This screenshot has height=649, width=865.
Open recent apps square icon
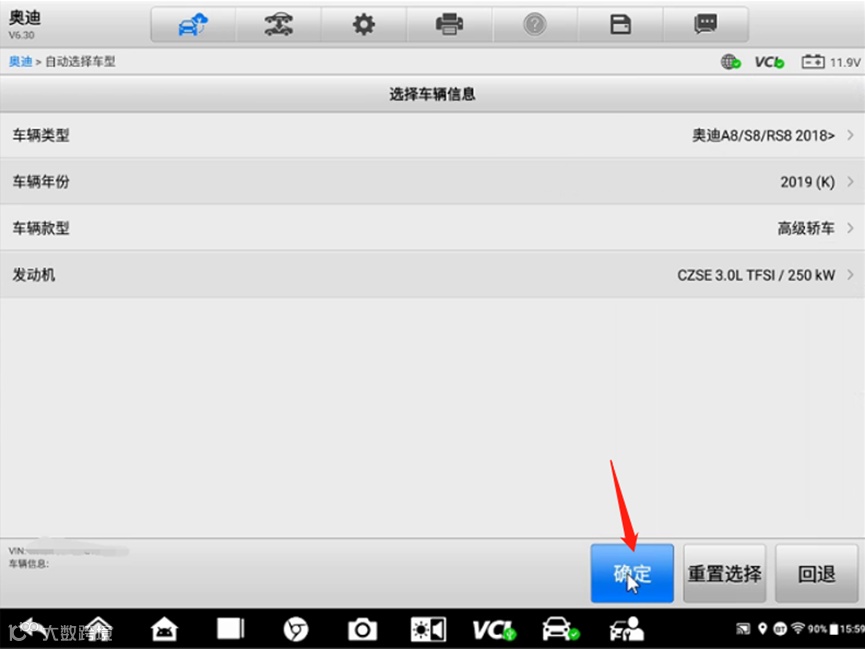(x=230, y=629)
